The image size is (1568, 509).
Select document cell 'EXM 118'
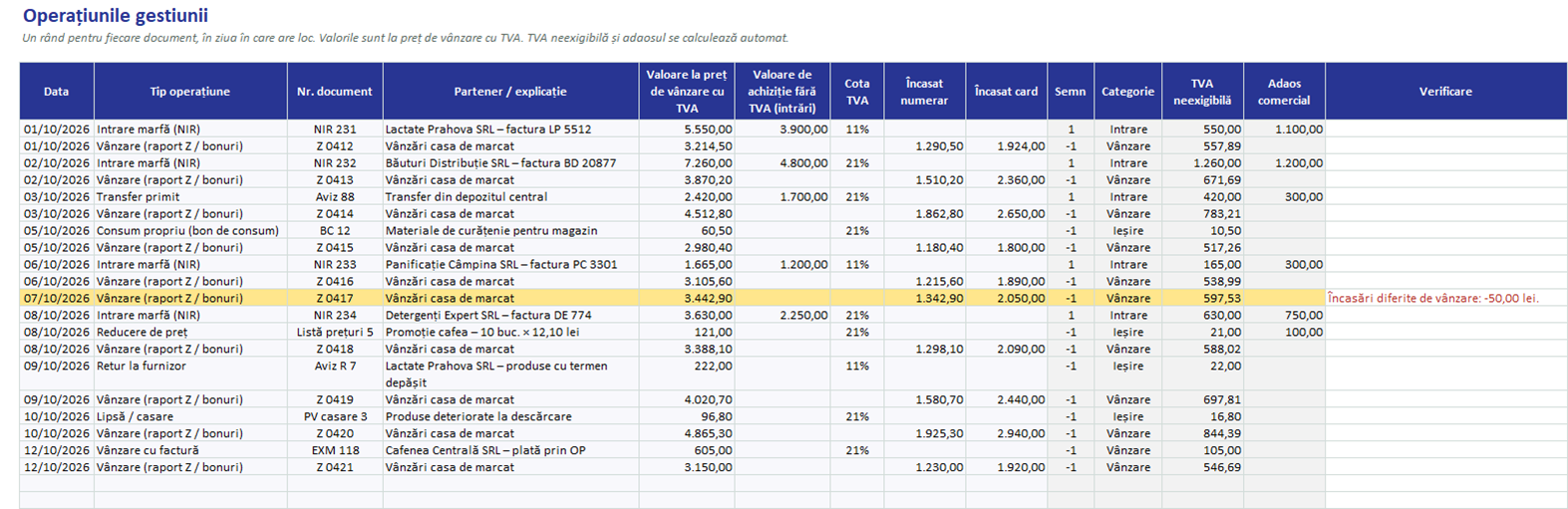pos(335,451)
